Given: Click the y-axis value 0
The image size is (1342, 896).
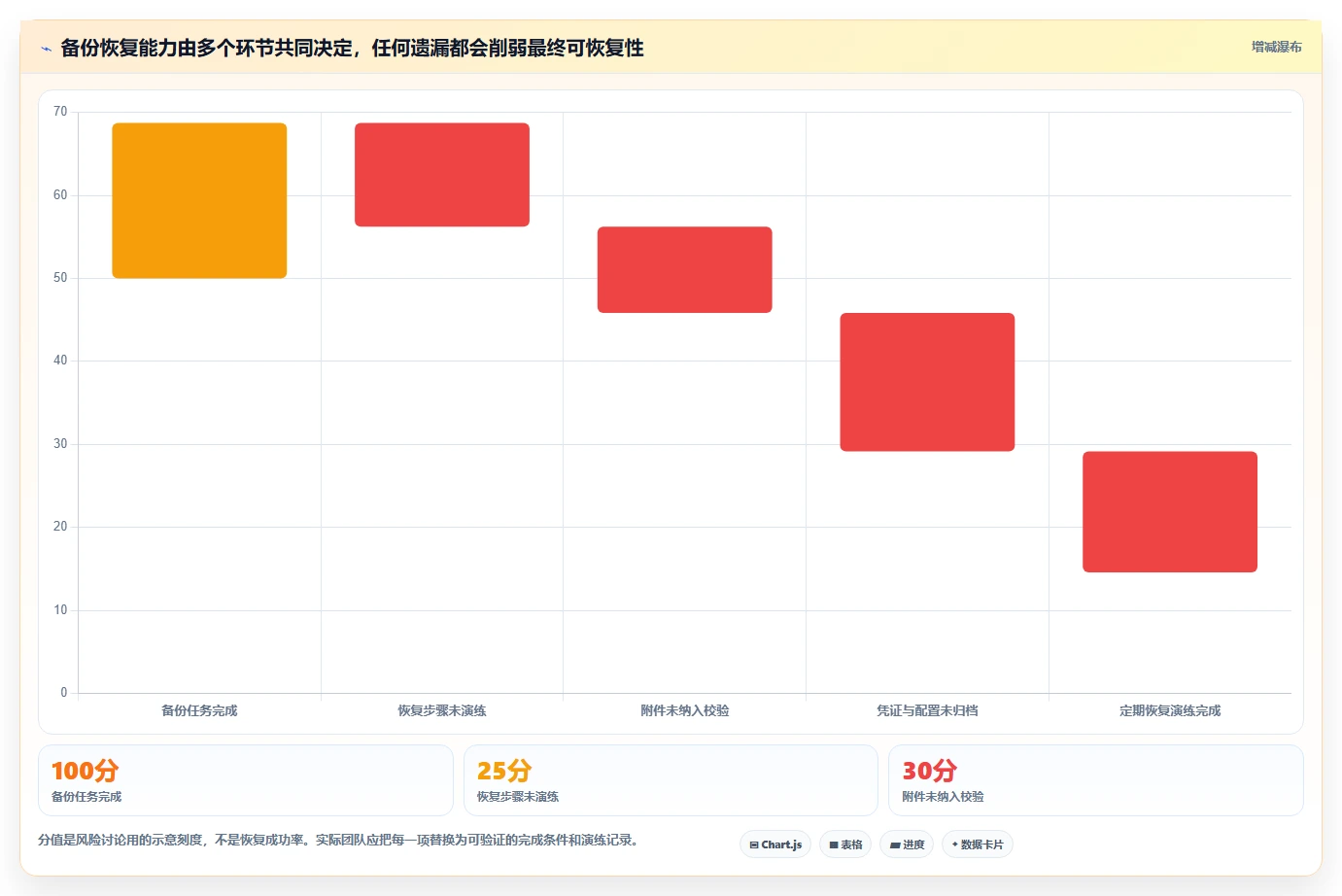Looking at the screenshot, I should click(x=64, y=693).
